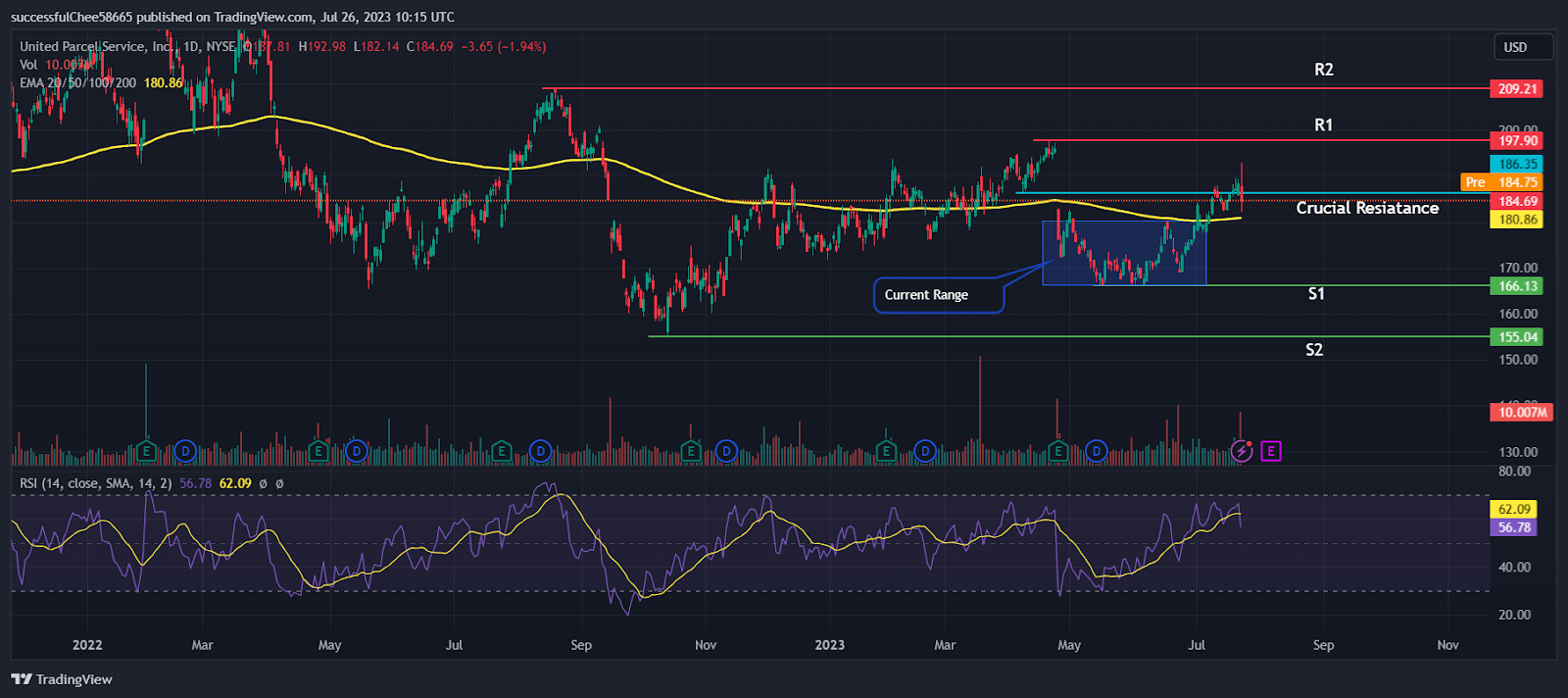Click the red 184.69 last price label
Screen dimensions: 1568x698
click(x=1516, y=202)
